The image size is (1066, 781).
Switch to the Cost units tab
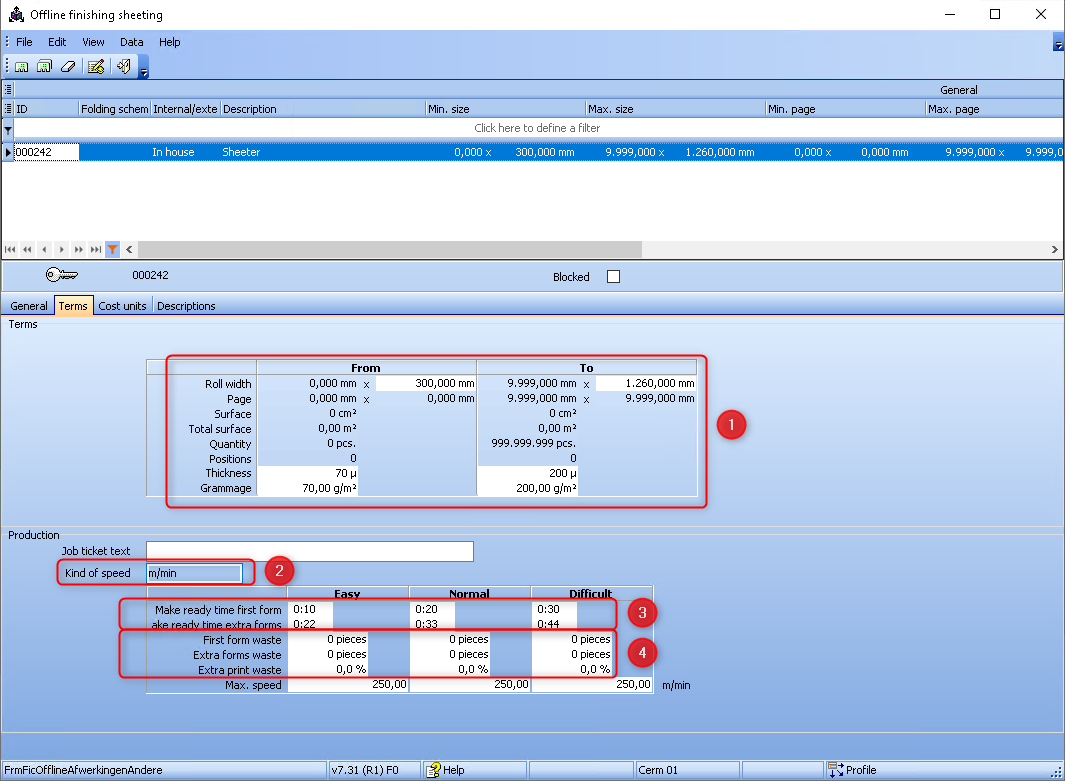(x=122, y=306)
